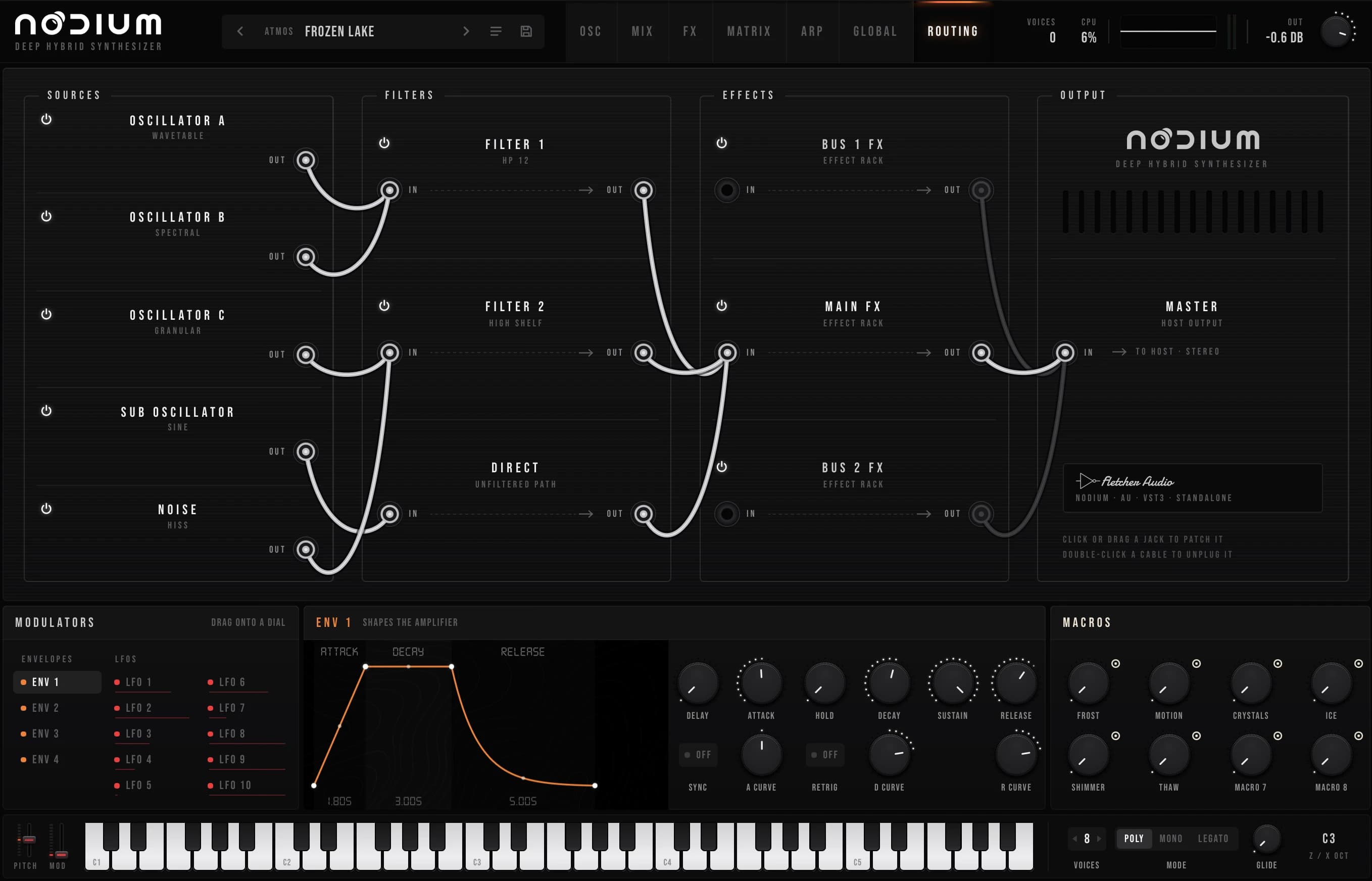Viewport: 1372px width, 881px height.
Task: Toggle Filter 2 power
Action: click(384, 306)
